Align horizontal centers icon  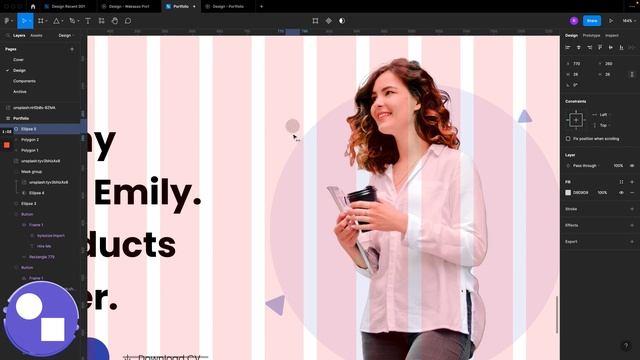pyautogui.click(x=578, y=48)
